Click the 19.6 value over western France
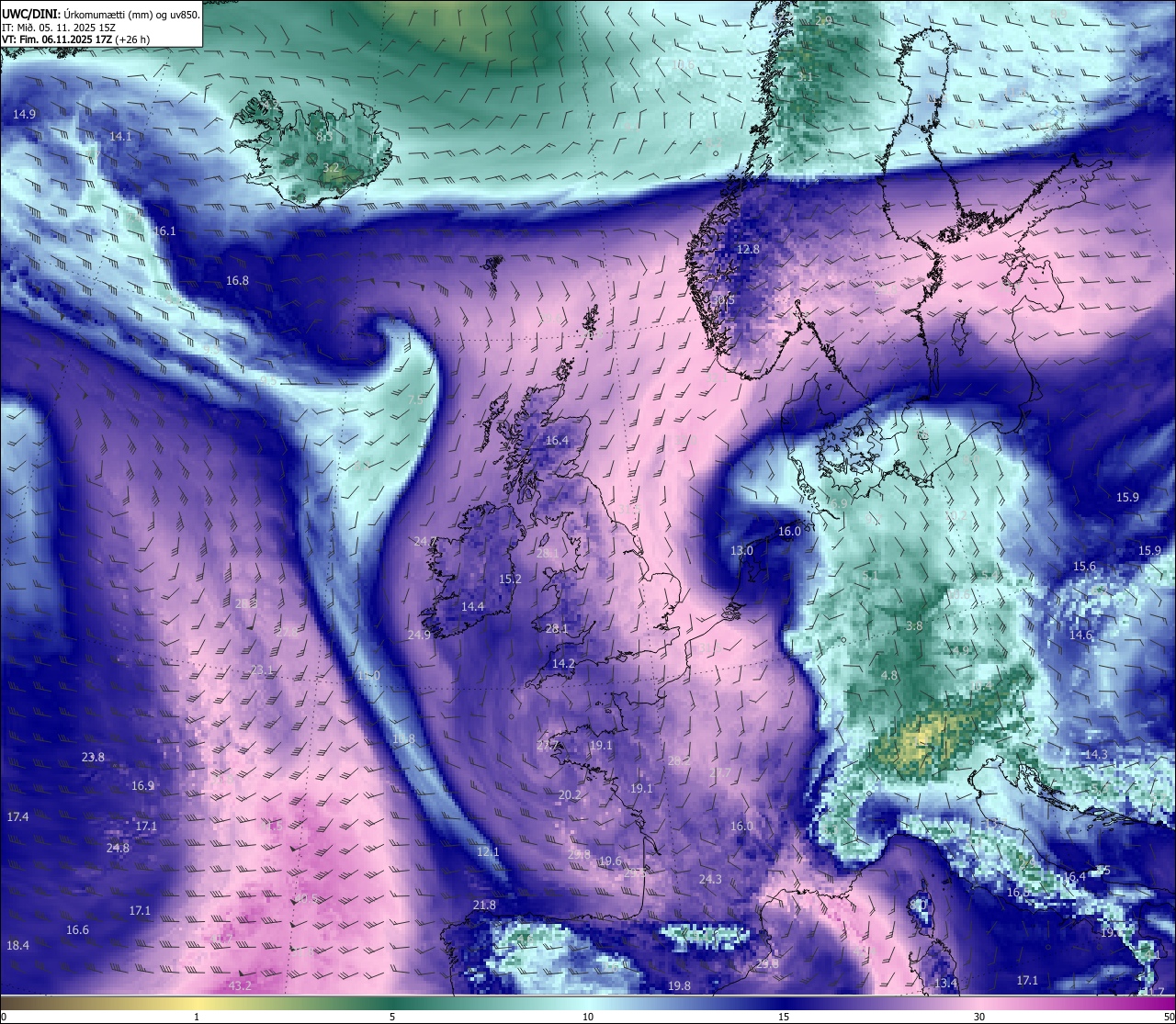 pos(610,861)
